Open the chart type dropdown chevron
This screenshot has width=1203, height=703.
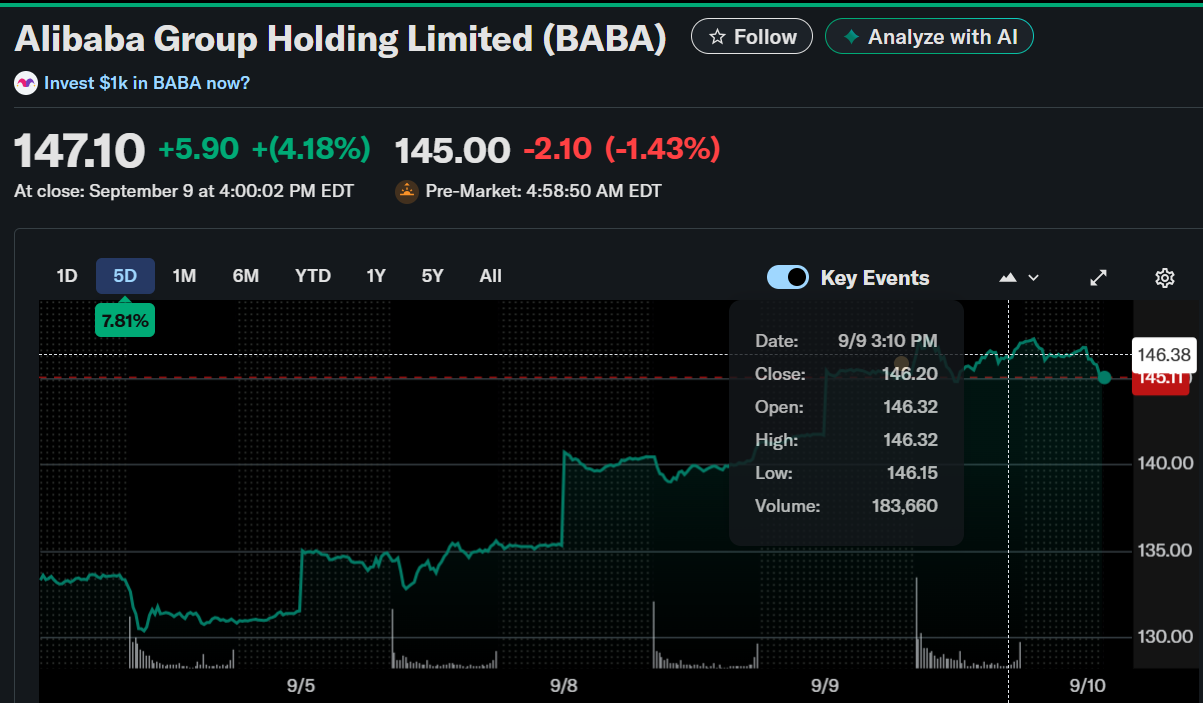point(1034,278)
